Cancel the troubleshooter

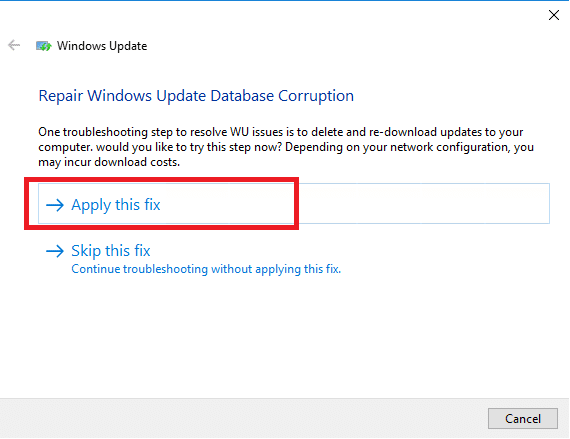522,419
